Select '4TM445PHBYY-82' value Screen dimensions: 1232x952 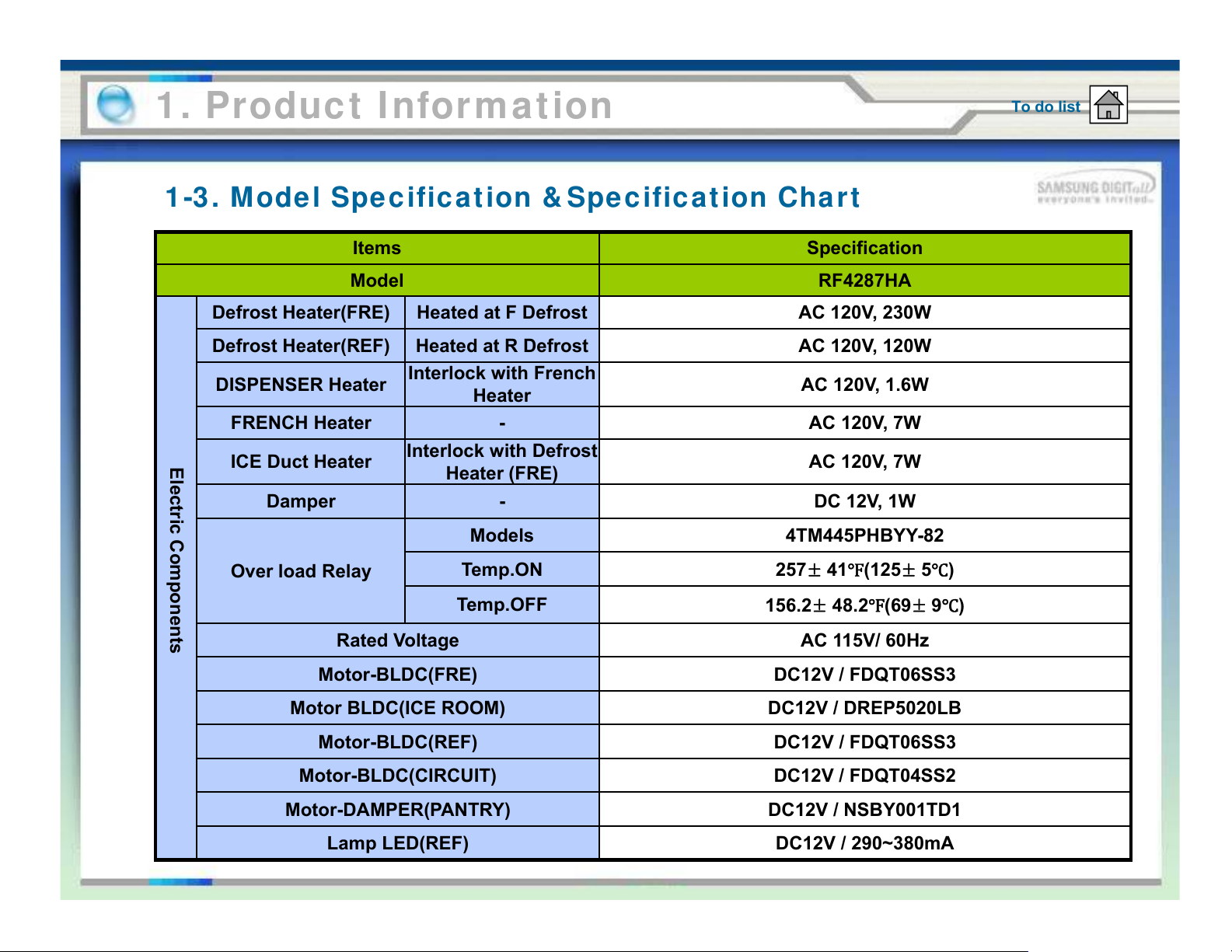[x=864, y=535]
